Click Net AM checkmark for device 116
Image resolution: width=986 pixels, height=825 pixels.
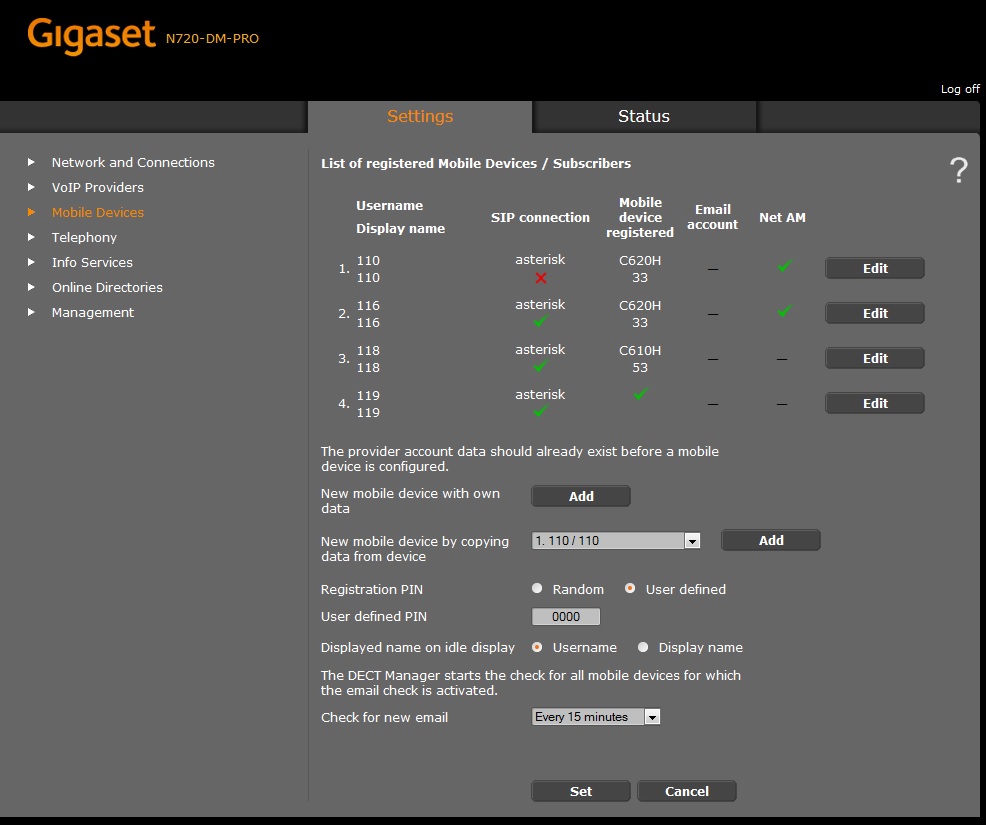coord(783,311)
